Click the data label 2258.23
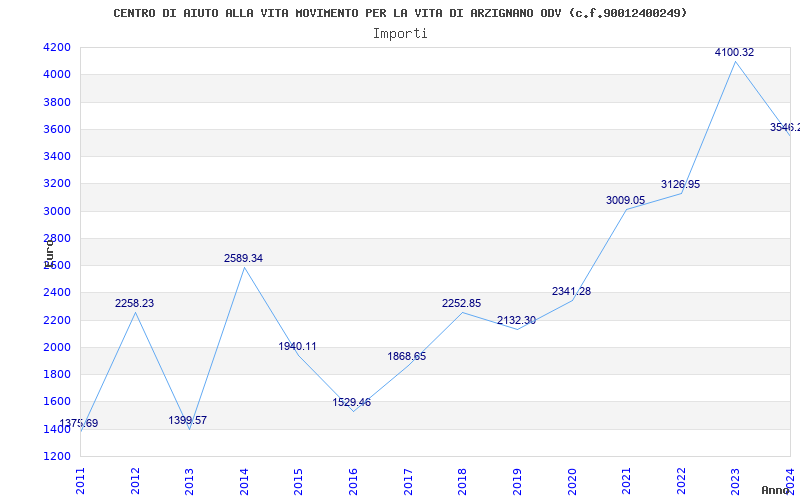This screenshot has height=500, width=800. (x=134, y=303)
